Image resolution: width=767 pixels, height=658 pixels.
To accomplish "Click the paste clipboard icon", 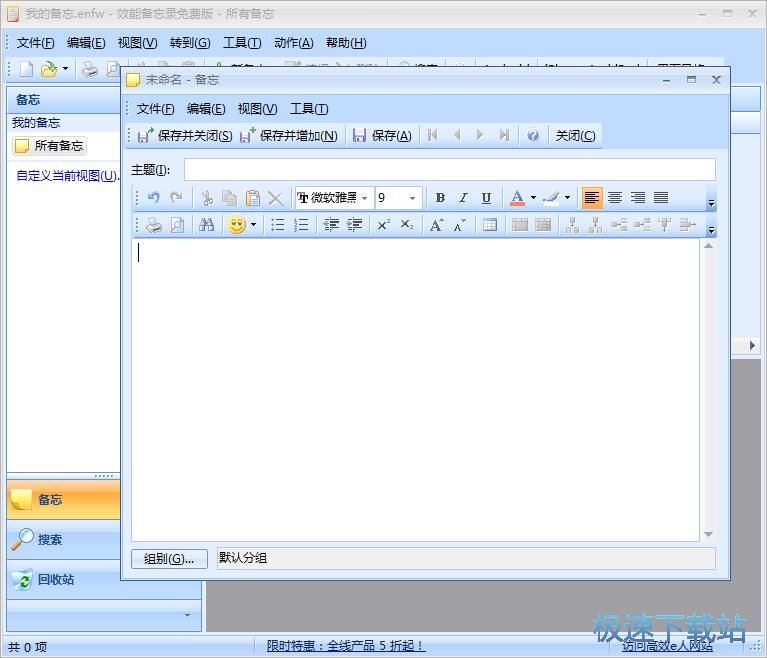I will (252, 198).
